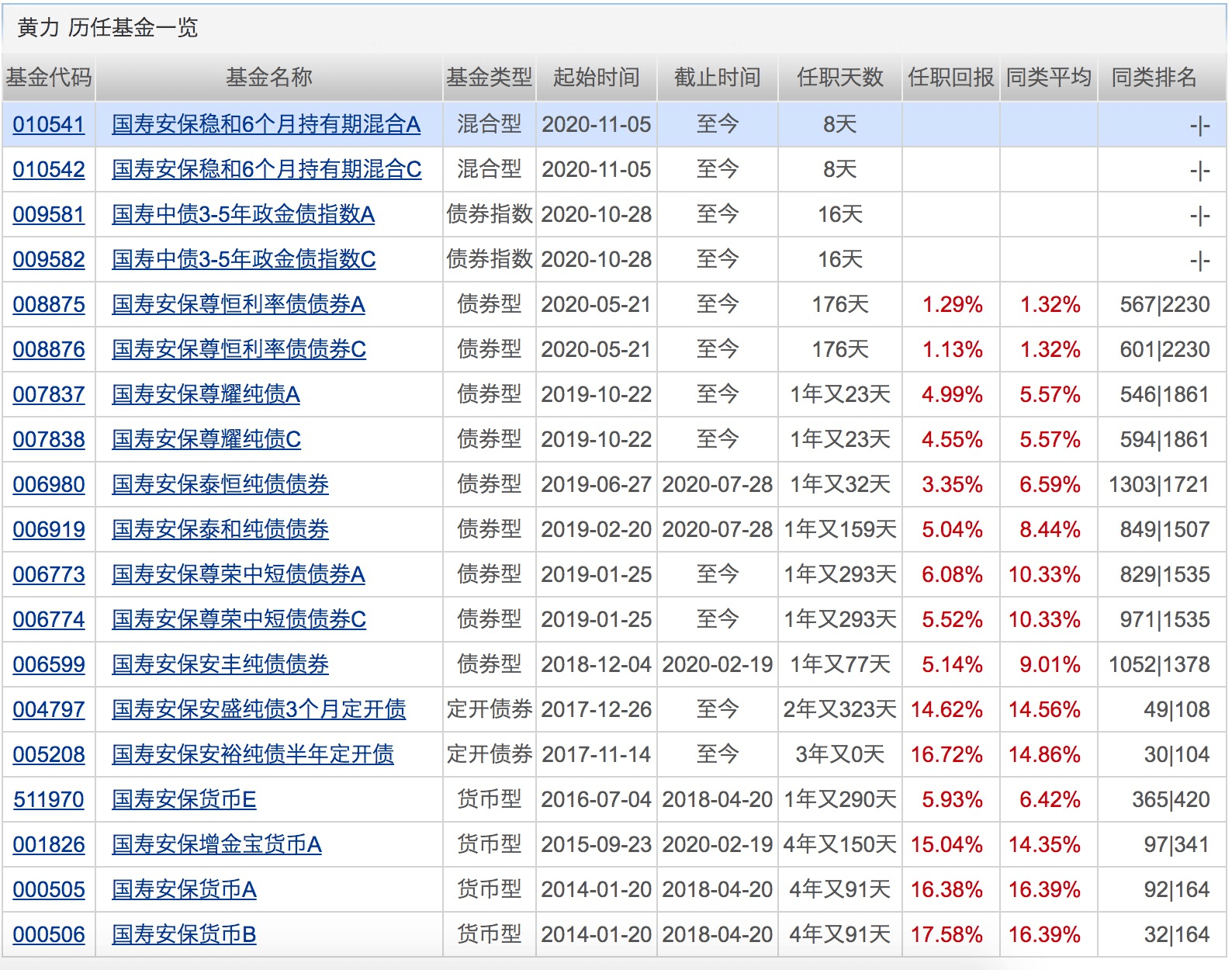This screenshot has width=1232, height=970.
Task: Open fund 国寿安保尊恒利率债债券C
Action: click(239, 349)
